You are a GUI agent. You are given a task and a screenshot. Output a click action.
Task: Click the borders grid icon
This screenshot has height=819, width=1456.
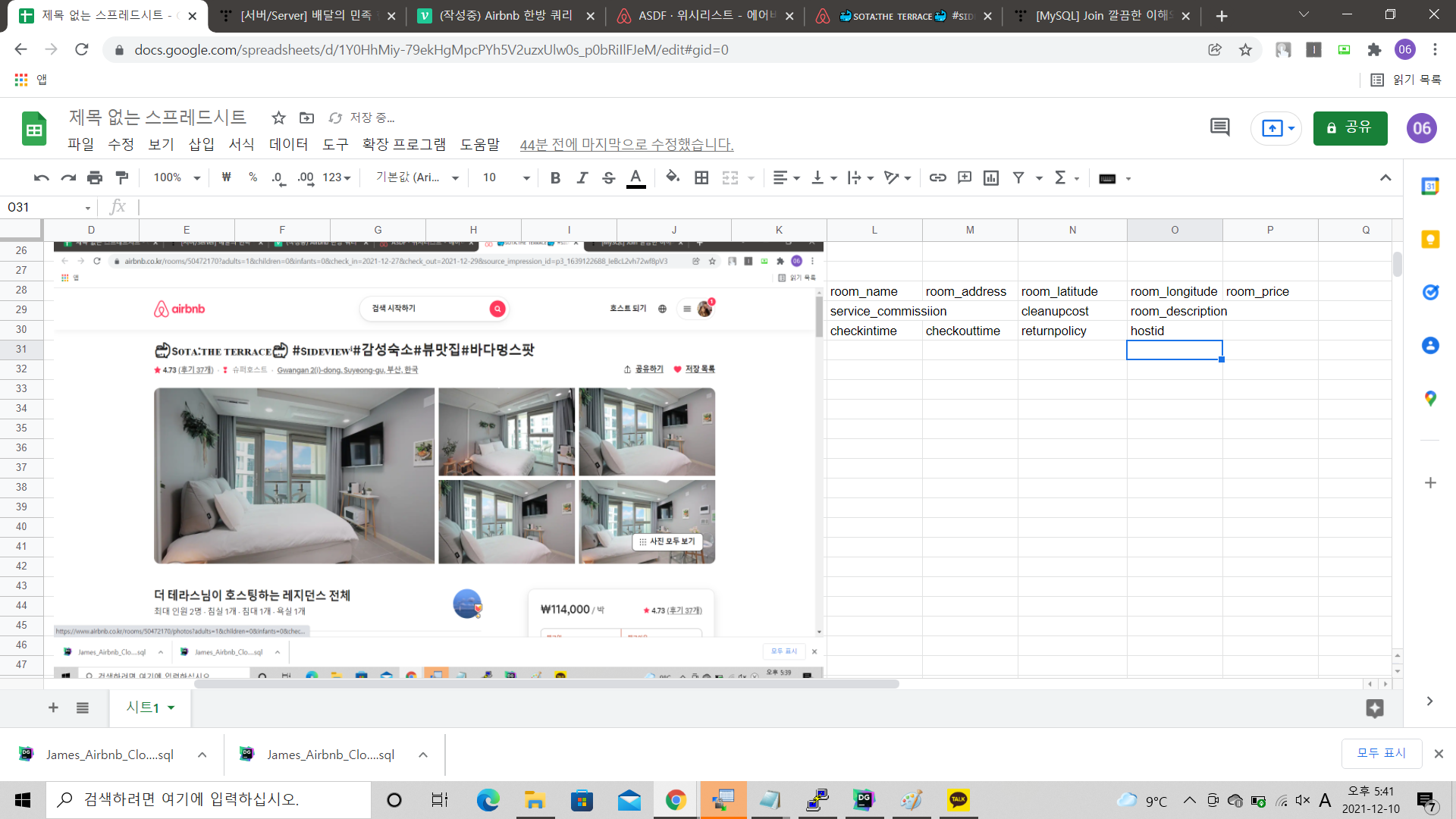pos(701,177)
